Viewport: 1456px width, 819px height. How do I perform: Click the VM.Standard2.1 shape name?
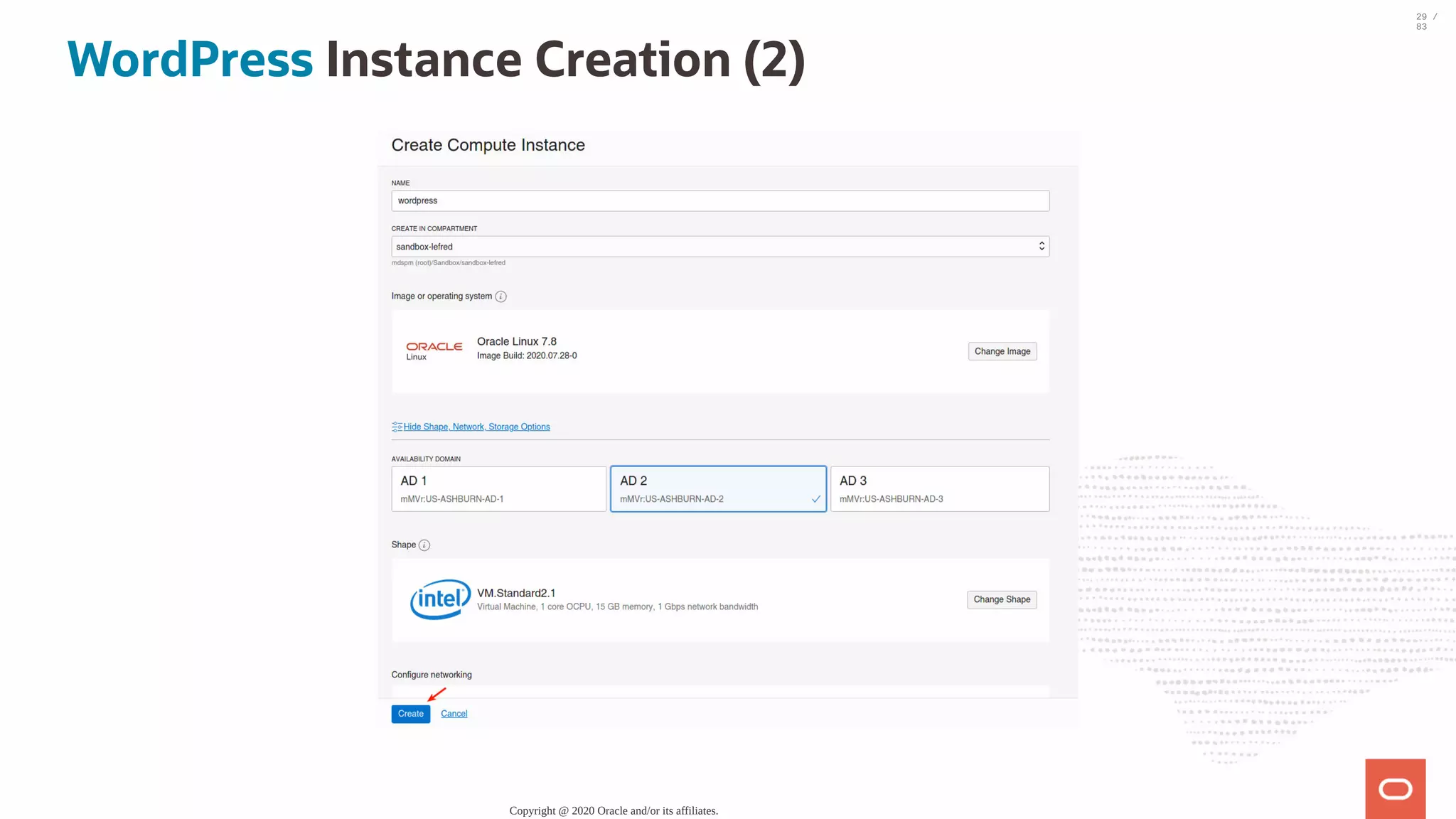[516, 593]
